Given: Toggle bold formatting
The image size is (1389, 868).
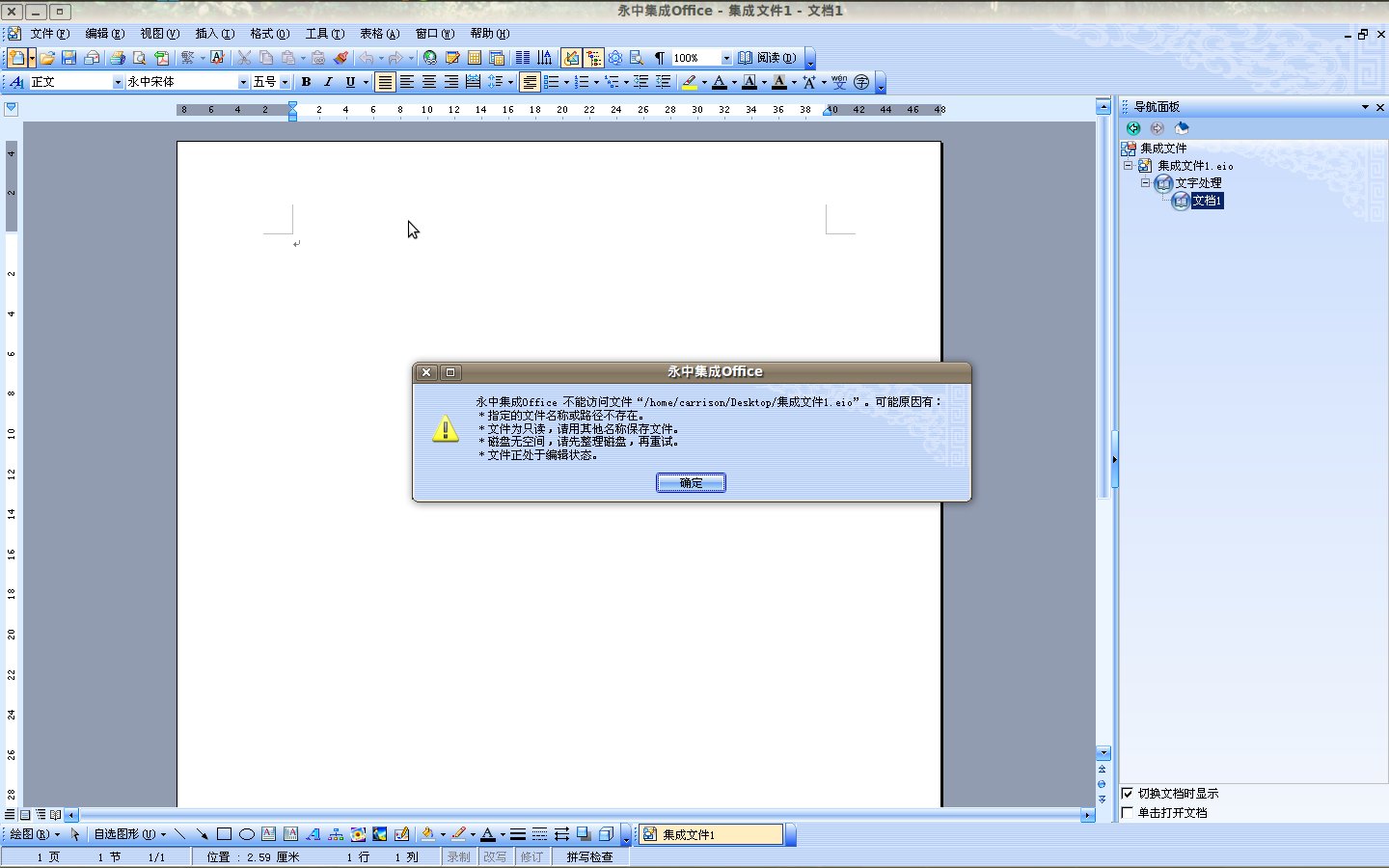Looking at the screenshot, I should coord(306,82).
